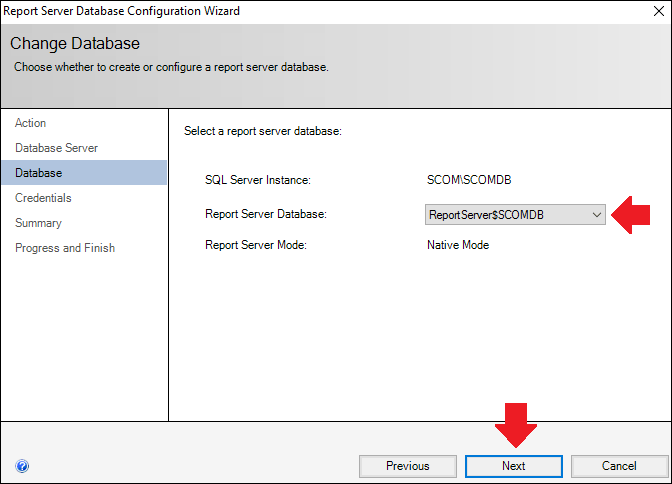
Task: Select the highlighted Database step
Action: [84, 173]
